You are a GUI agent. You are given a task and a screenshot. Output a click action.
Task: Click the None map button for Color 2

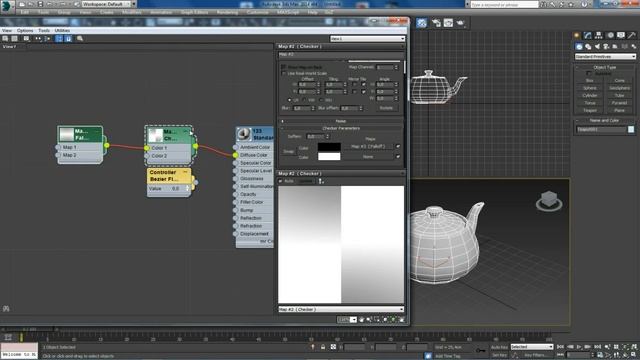tap(369, 157)
